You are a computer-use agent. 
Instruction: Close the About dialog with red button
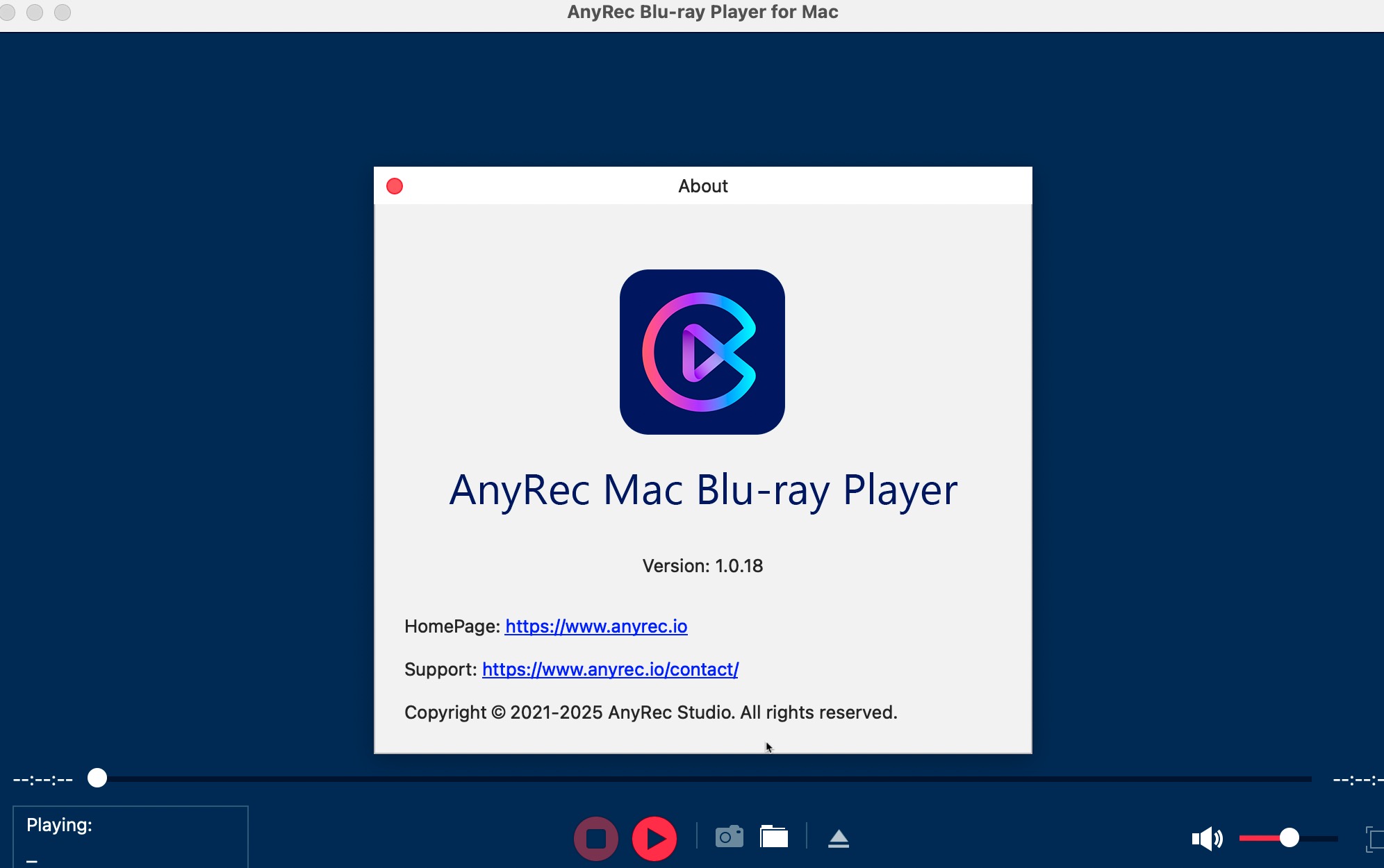coord(395,186)
